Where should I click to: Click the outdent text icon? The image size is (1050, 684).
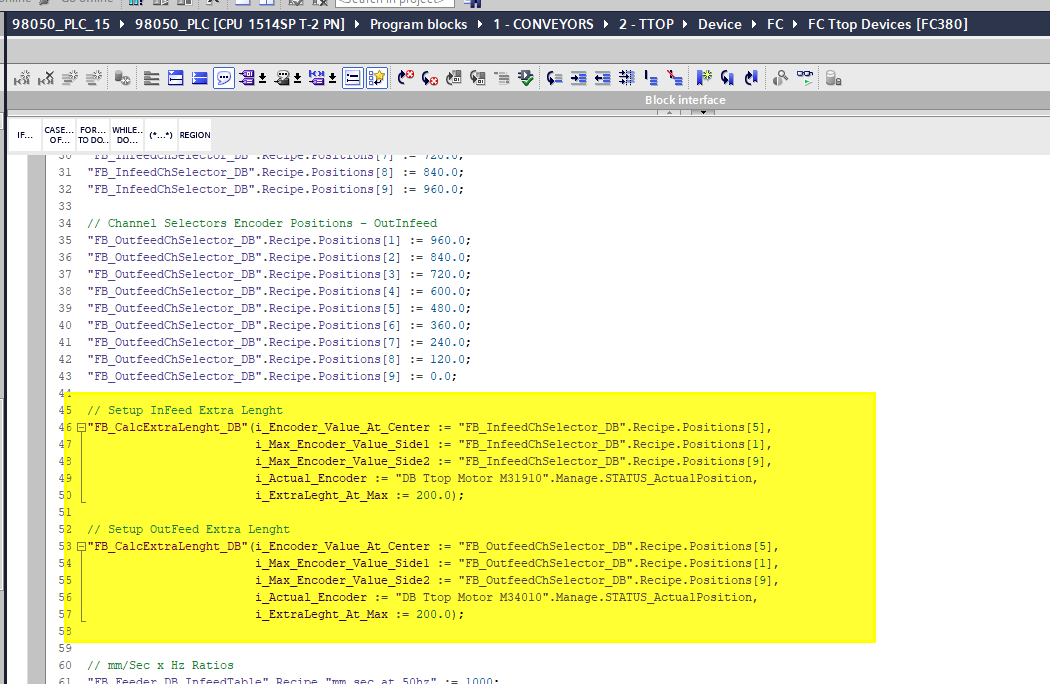tap(603, 78)
